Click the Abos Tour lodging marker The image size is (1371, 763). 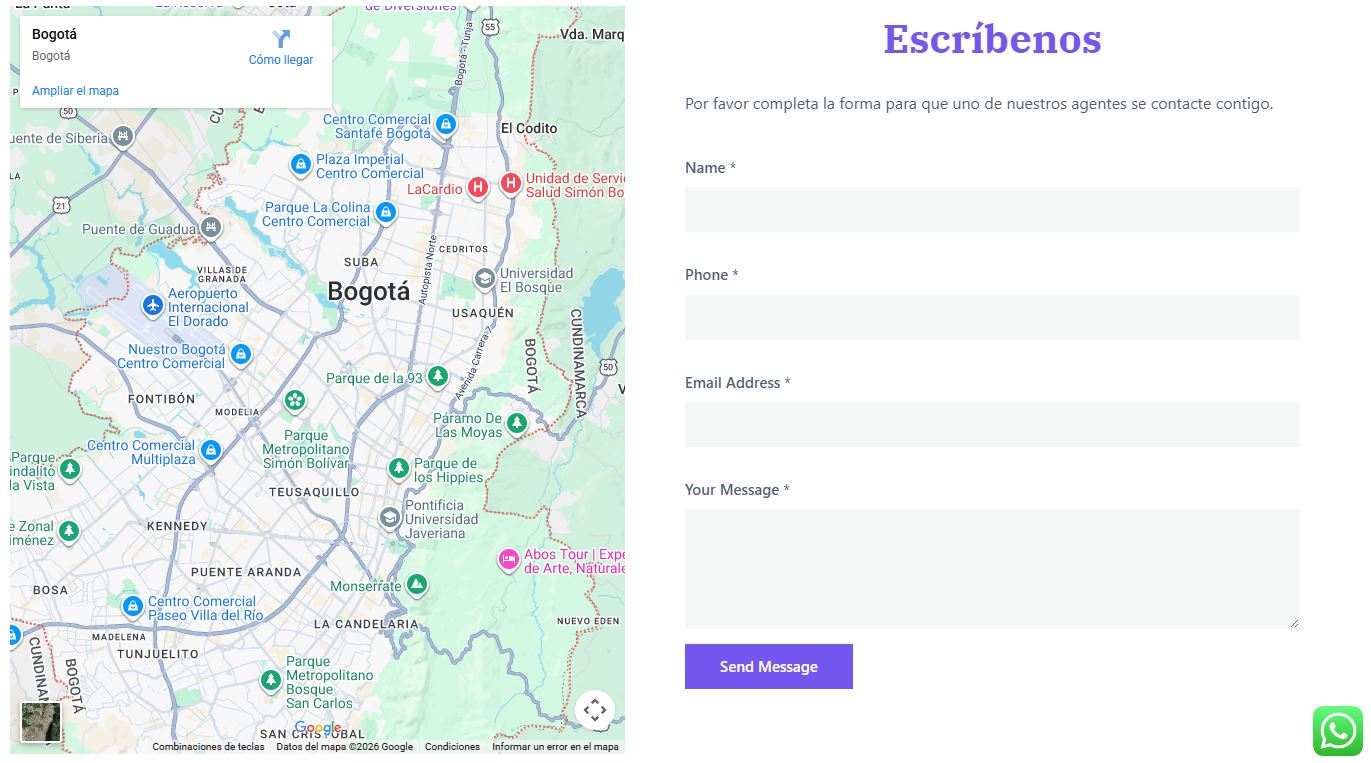pos(508,559)
